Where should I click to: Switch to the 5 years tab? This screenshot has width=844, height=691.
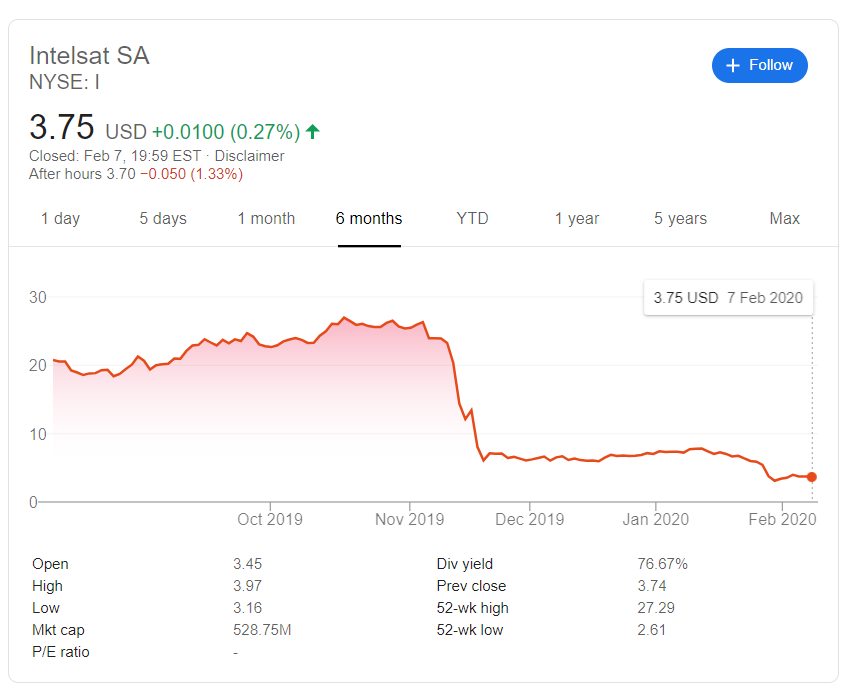[680, 218]
